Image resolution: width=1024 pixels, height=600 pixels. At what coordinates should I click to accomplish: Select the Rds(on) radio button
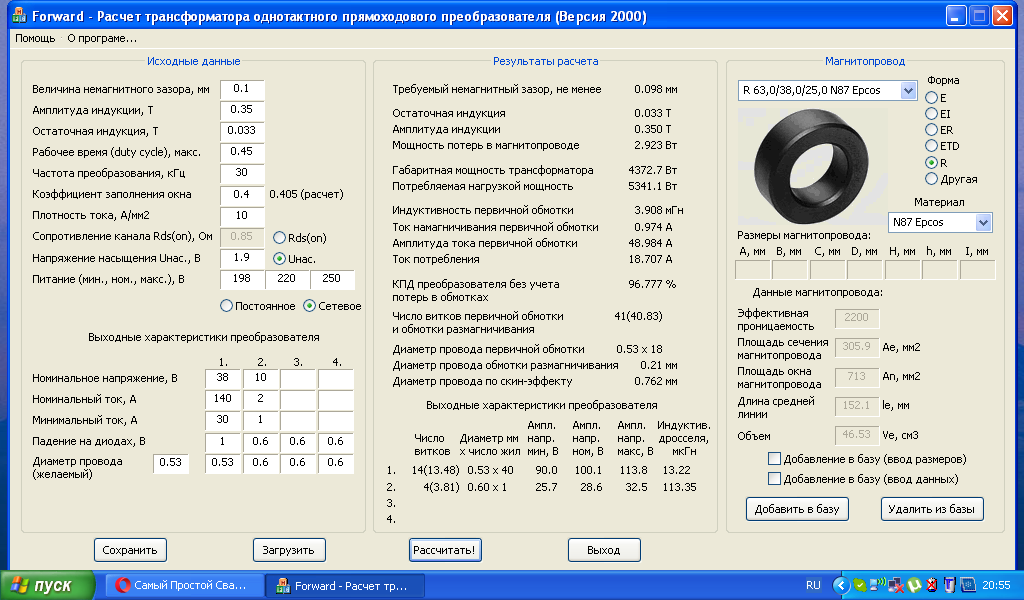click(280, 238)
